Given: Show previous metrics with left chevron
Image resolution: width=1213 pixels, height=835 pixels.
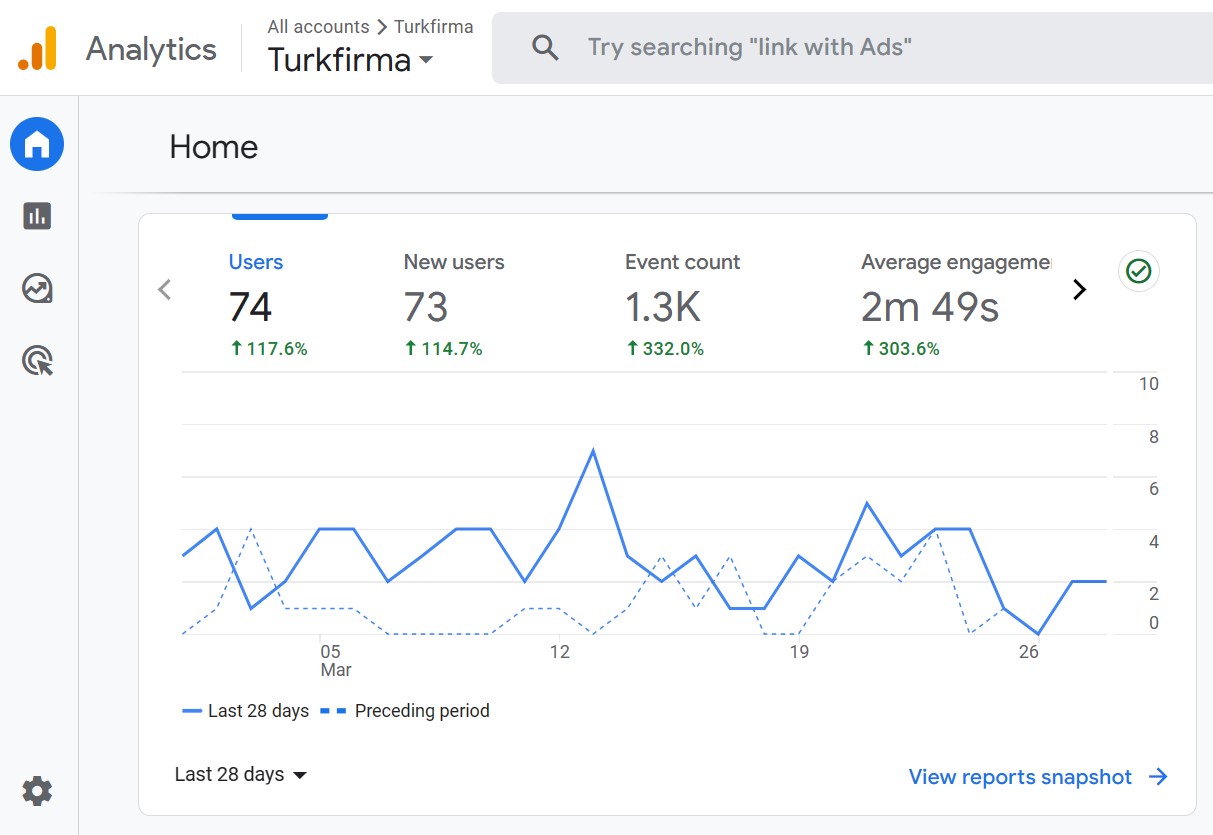Looking at the screenshot, I should point(165,290).
